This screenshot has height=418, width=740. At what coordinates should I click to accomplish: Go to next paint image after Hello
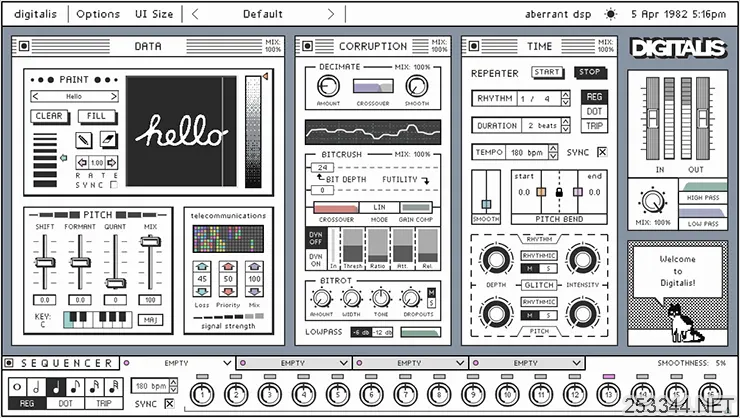click(x=114, y=96)
